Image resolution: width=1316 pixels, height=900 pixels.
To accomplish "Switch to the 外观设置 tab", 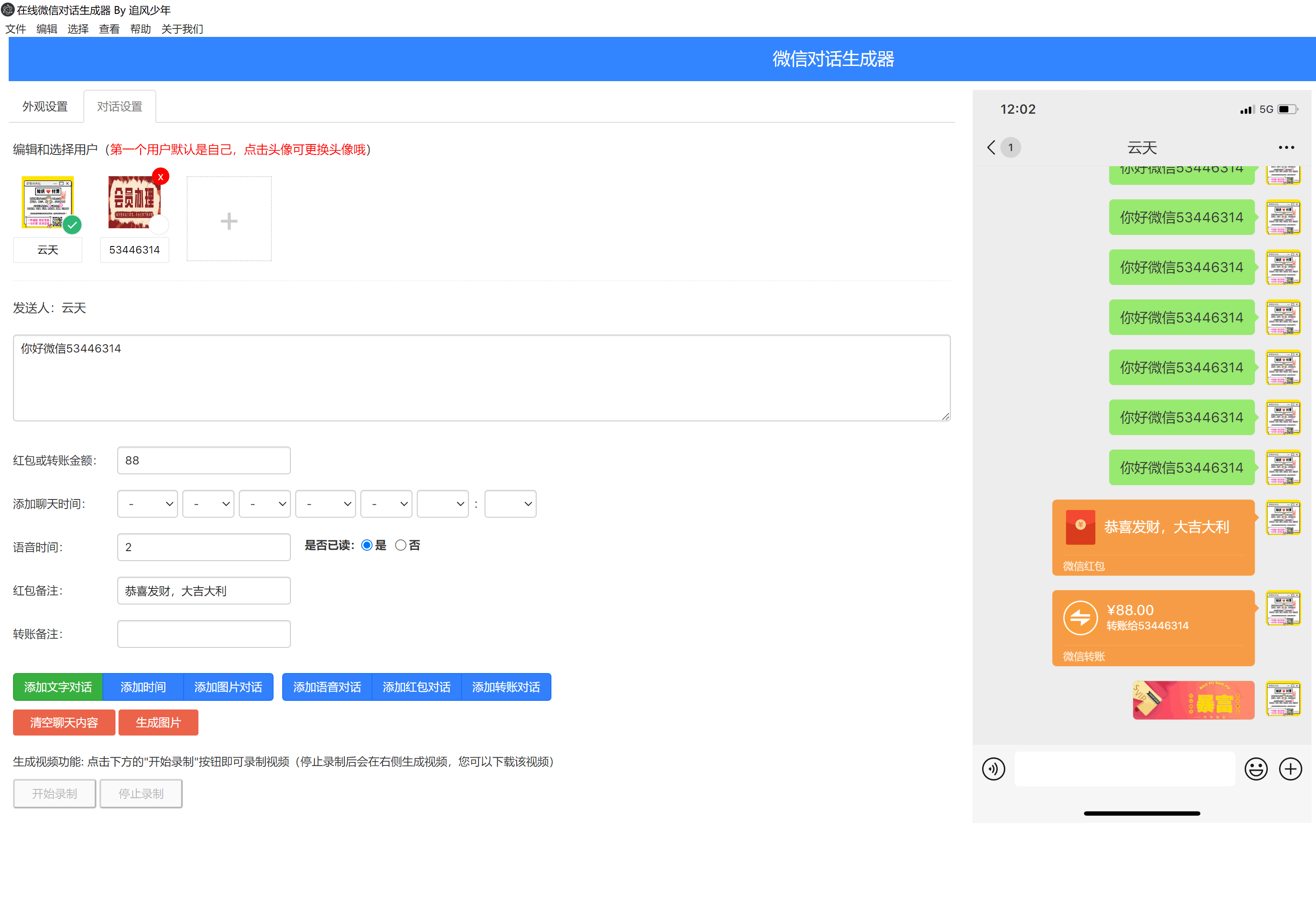I will (45, 106).
